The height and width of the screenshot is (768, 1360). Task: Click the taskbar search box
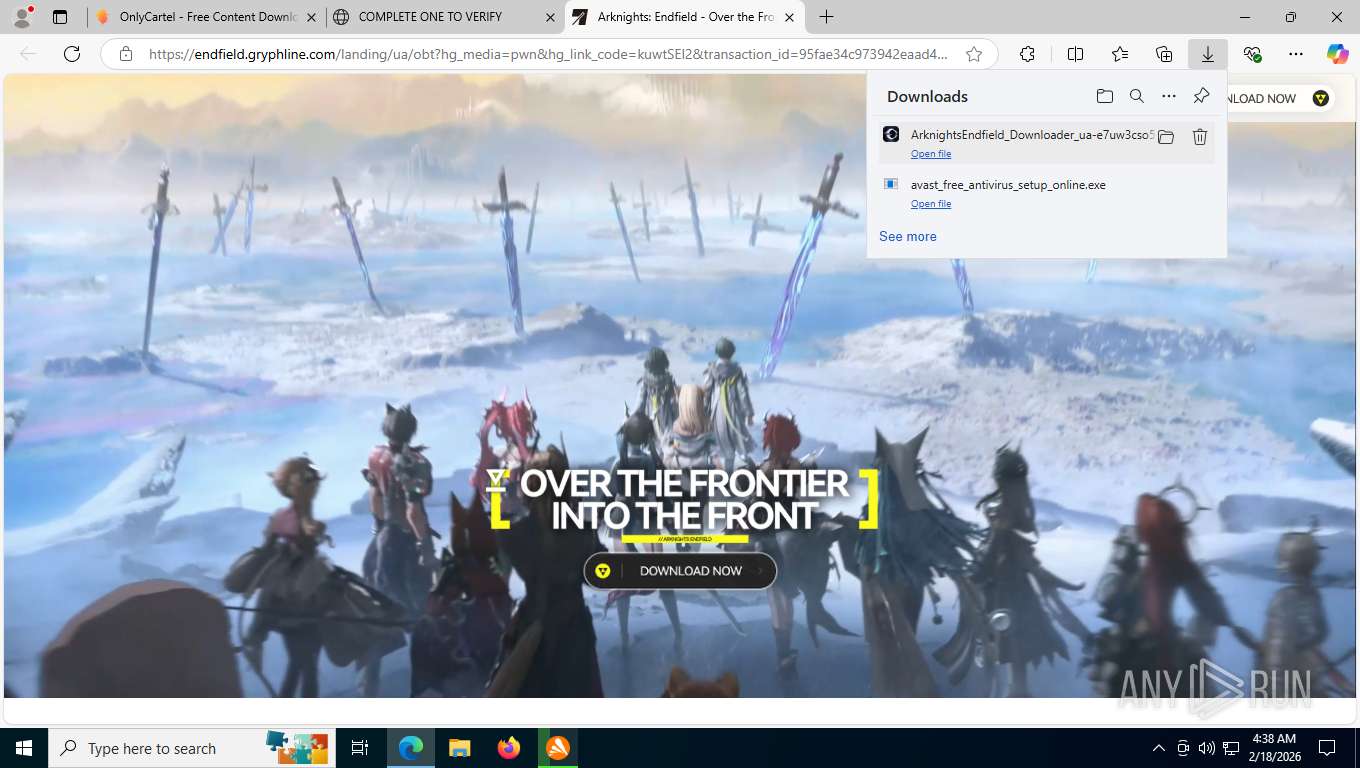coord(192,748)
